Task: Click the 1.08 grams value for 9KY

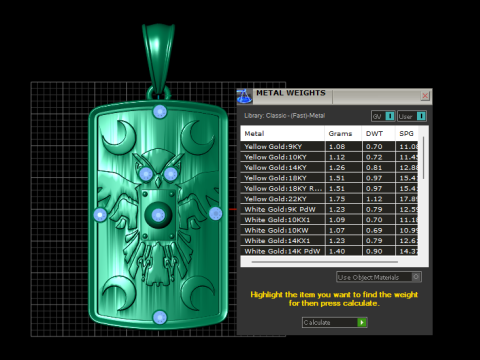Action: tap(337, 147)
